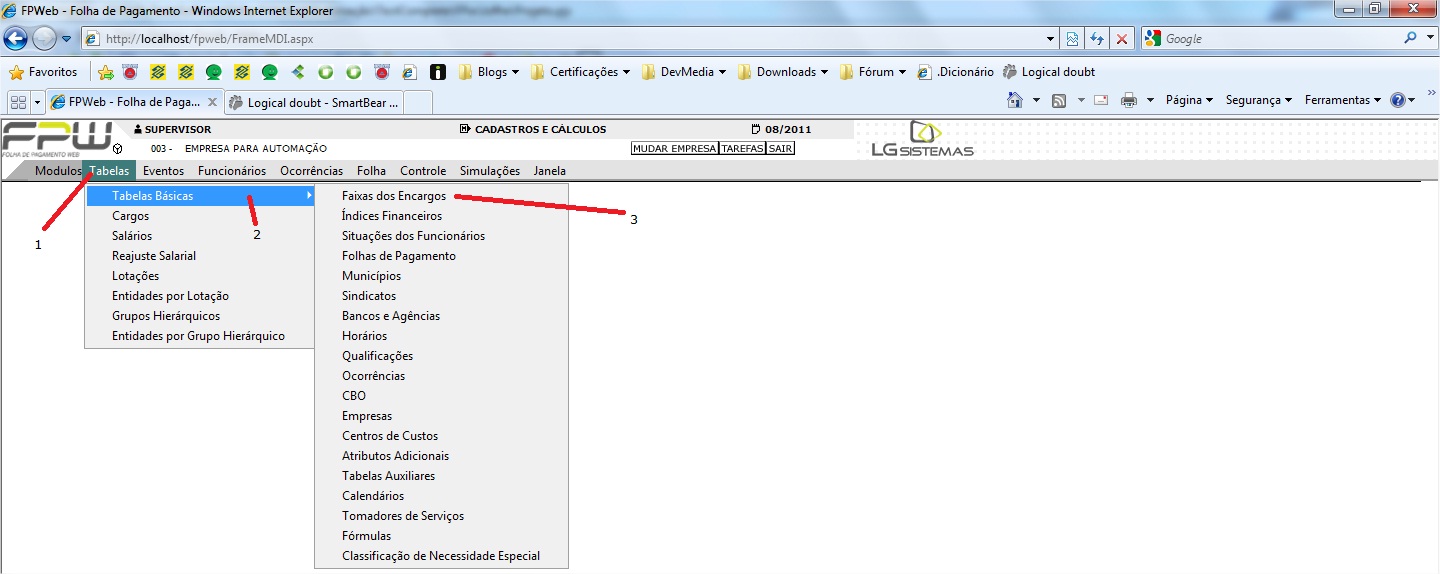Click the Compatibility View icon in address bar
Viewport: 1440px width, 574px height.
tap(1072, 39)
